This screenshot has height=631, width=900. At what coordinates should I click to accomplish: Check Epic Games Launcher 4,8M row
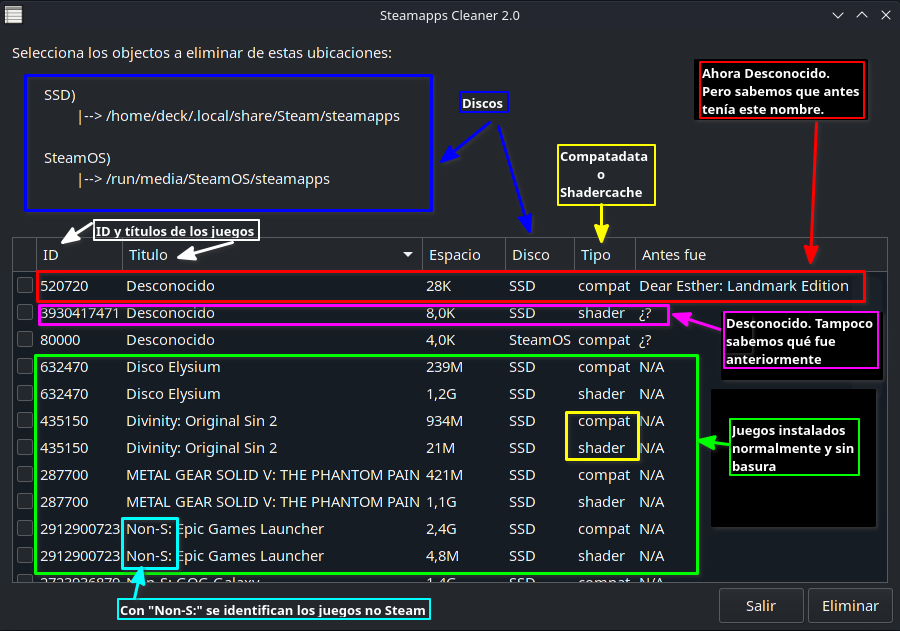[25, 555]
